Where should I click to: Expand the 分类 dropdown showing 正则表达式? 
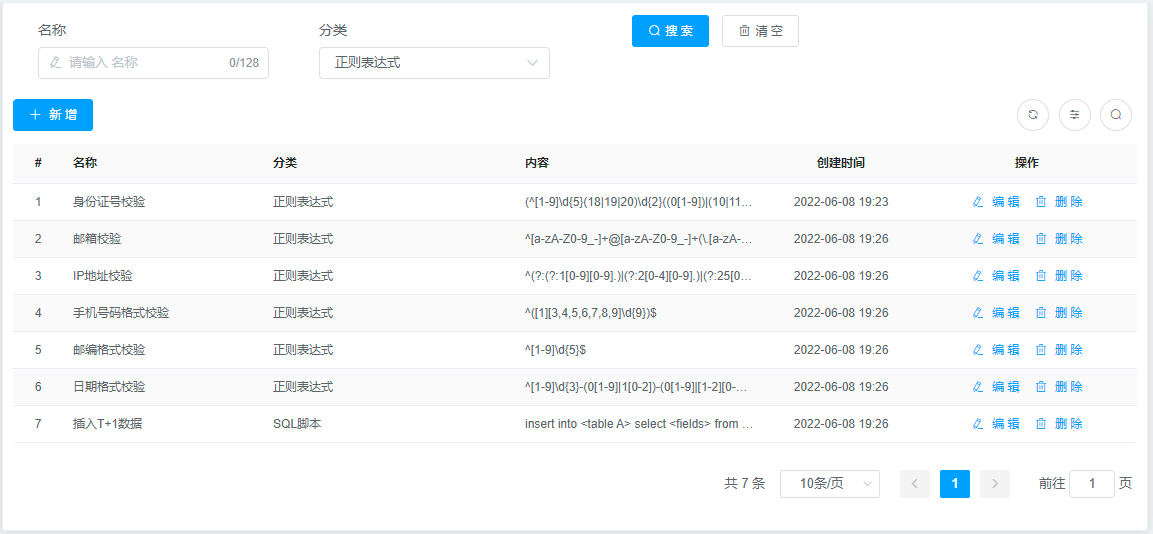pyautogui.click(x=434, y=63)
